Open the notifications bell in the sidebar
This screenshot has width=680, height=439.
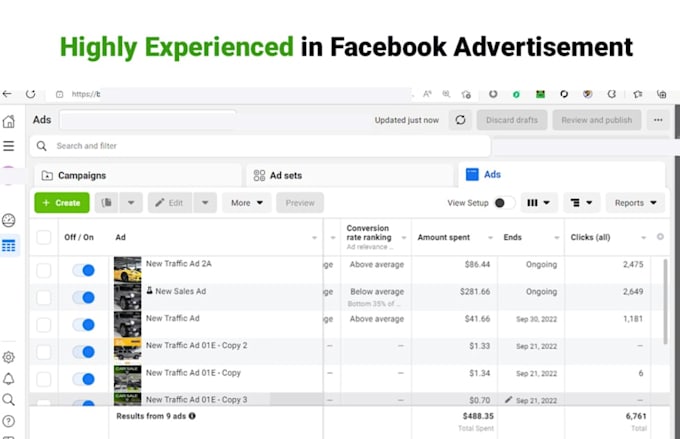point(9,379)
